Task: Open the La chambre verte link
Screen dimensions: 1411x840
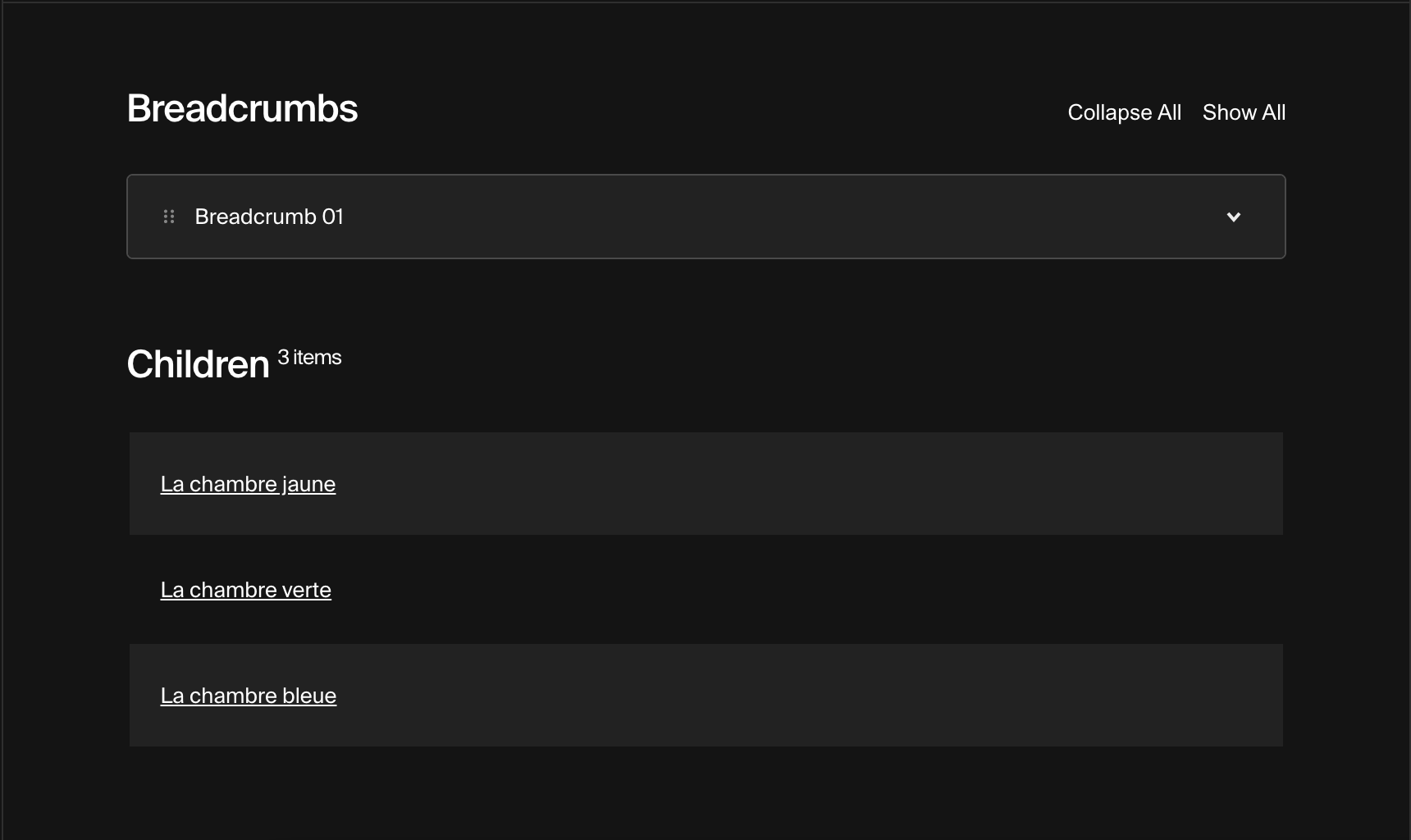Action: [245, 590]
